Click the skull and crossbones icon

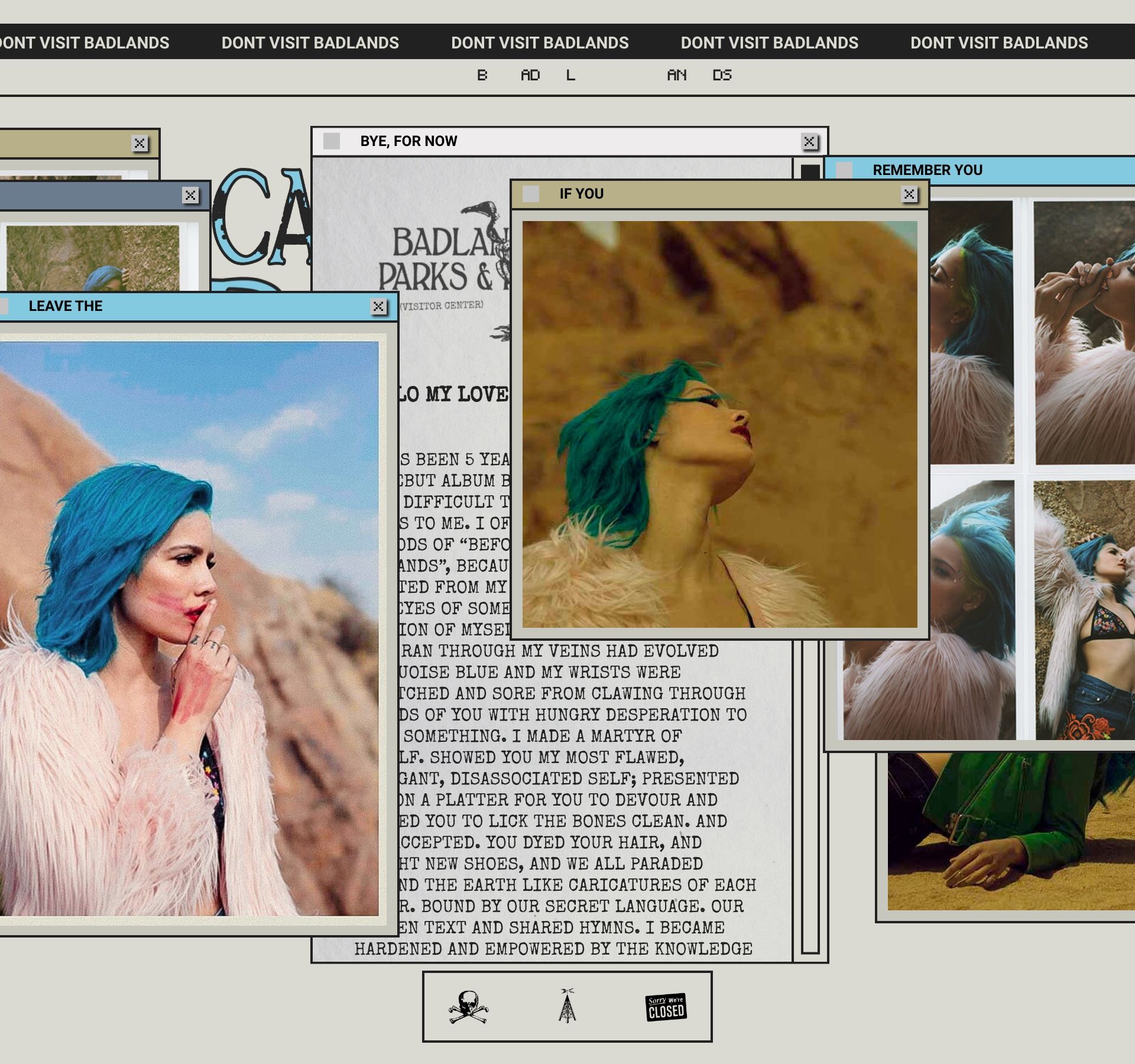[x=468, y=1007]
